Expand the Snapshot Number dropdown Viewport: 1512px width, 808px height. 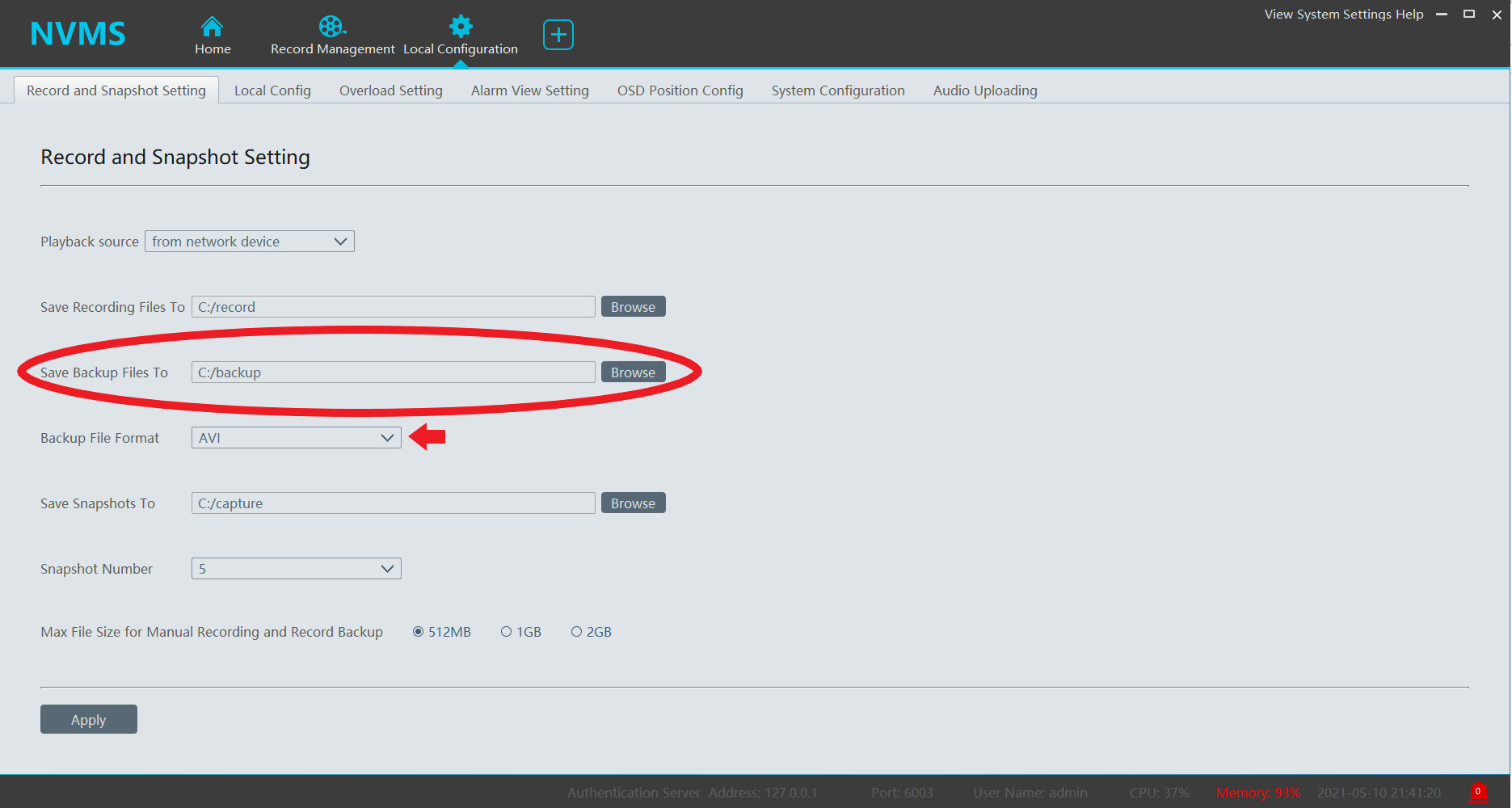[296, 569]
